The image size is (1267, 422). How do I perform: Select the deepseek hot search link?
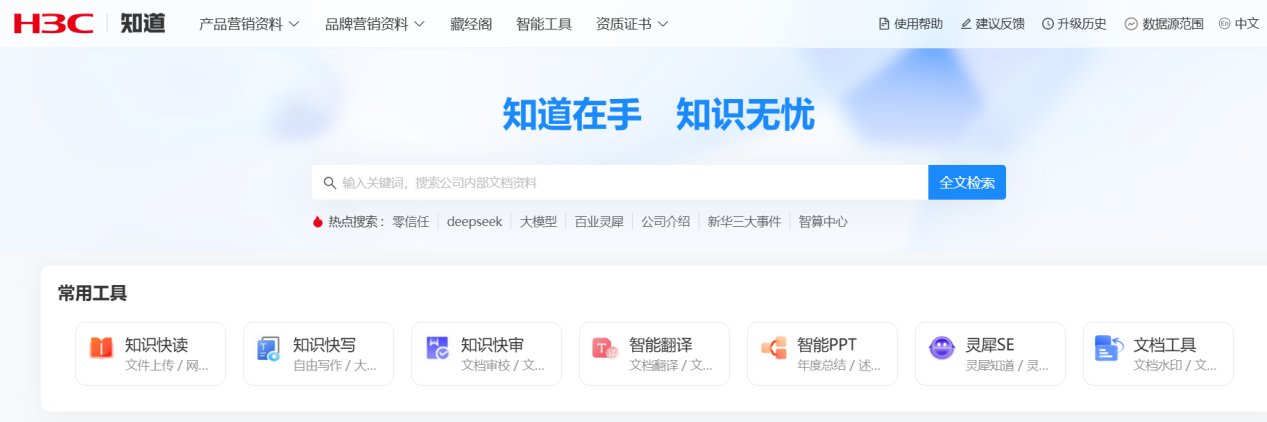[x=474, y=222]
